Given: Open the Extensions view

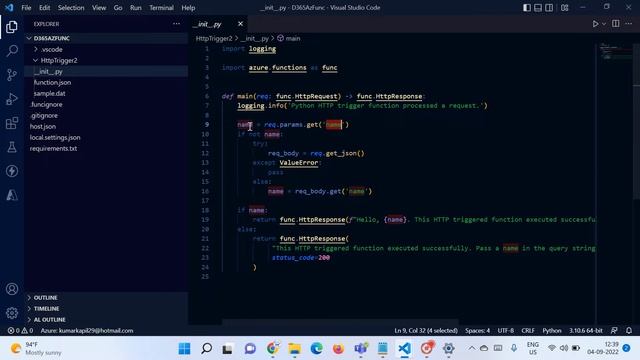Looking at the screenshot, I should (12, 123).
